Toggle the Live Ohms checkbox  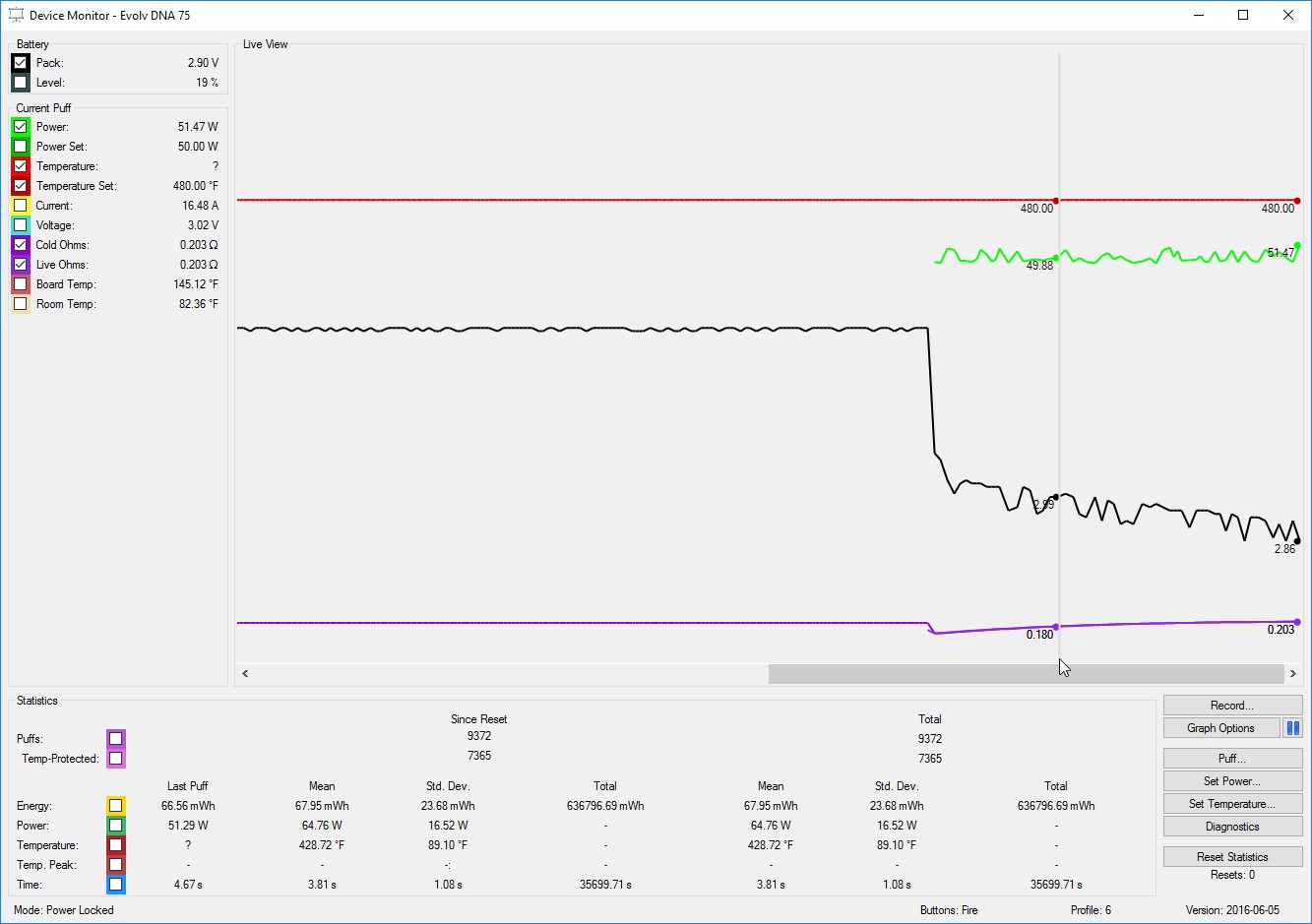20,265
